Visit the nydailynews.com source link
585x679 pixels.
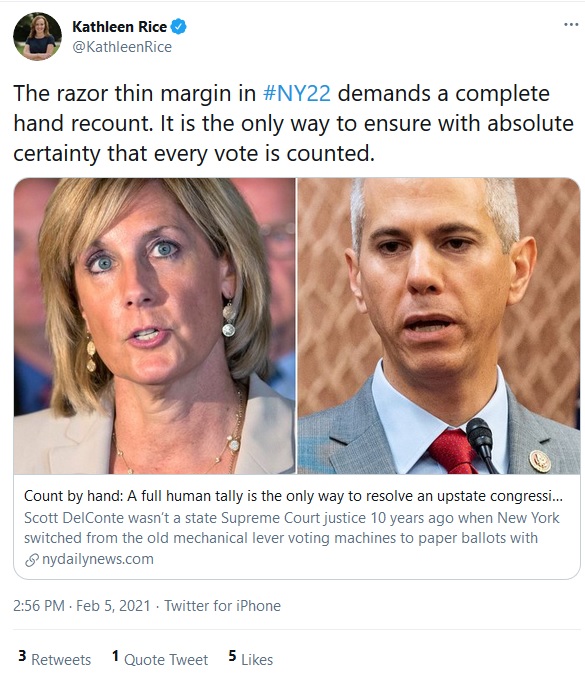[97, 559]
